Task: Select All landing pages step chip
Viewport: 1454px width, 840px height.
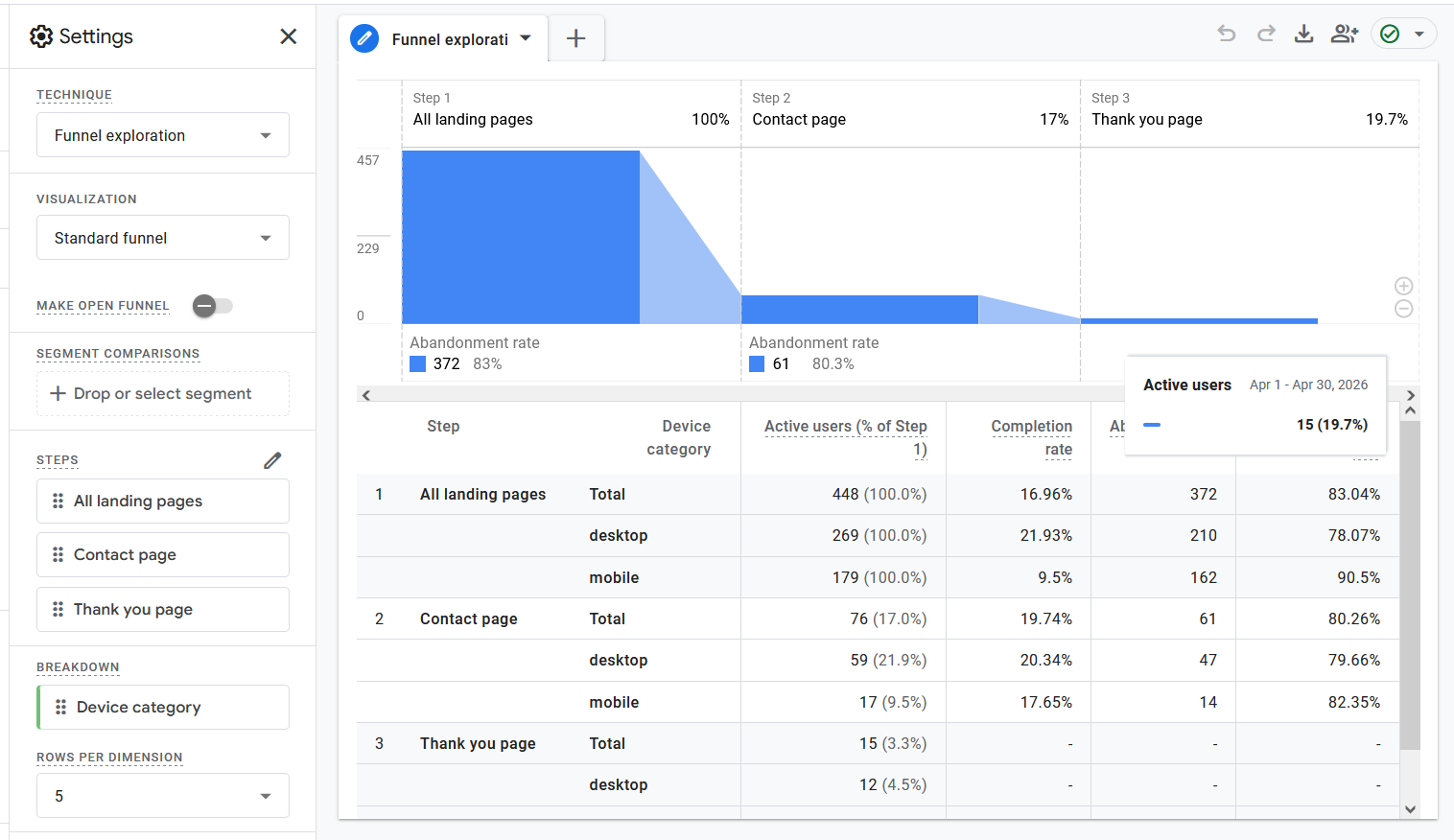Action: 163,501
